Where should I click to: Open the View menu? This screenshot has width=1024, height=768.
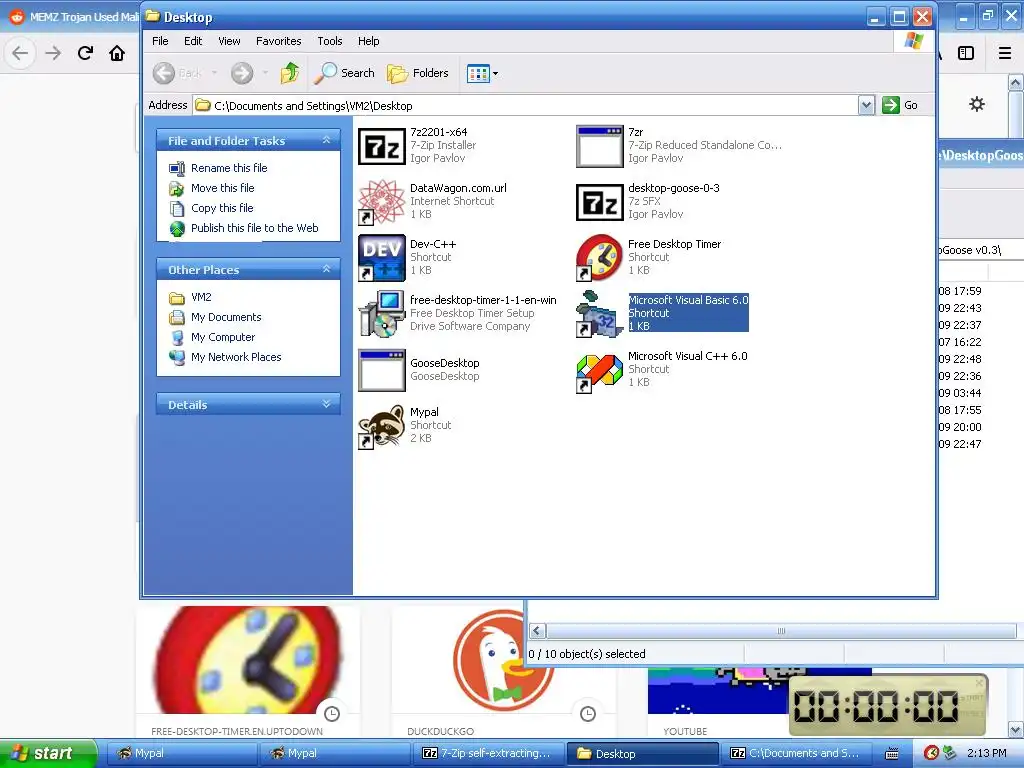(x=229, y=41)
